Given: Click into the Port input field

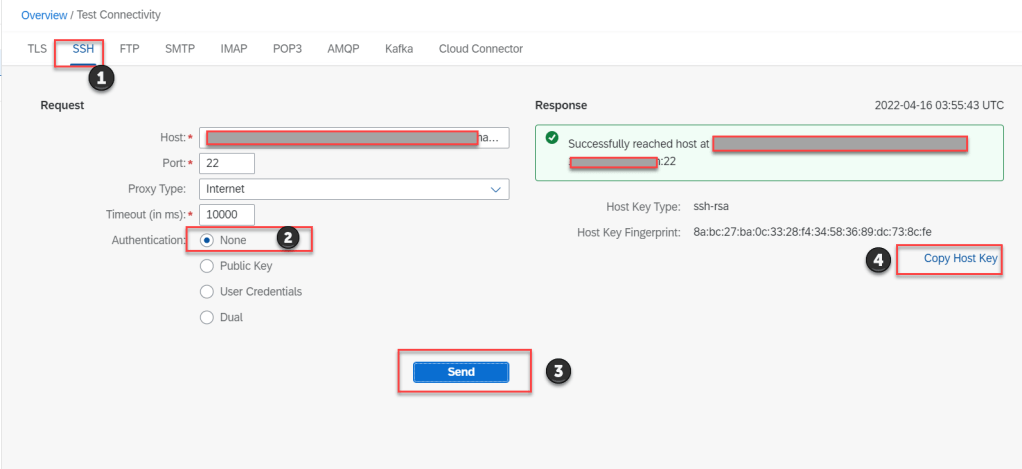Looking at the screenshot, I should tap(227, 163).
